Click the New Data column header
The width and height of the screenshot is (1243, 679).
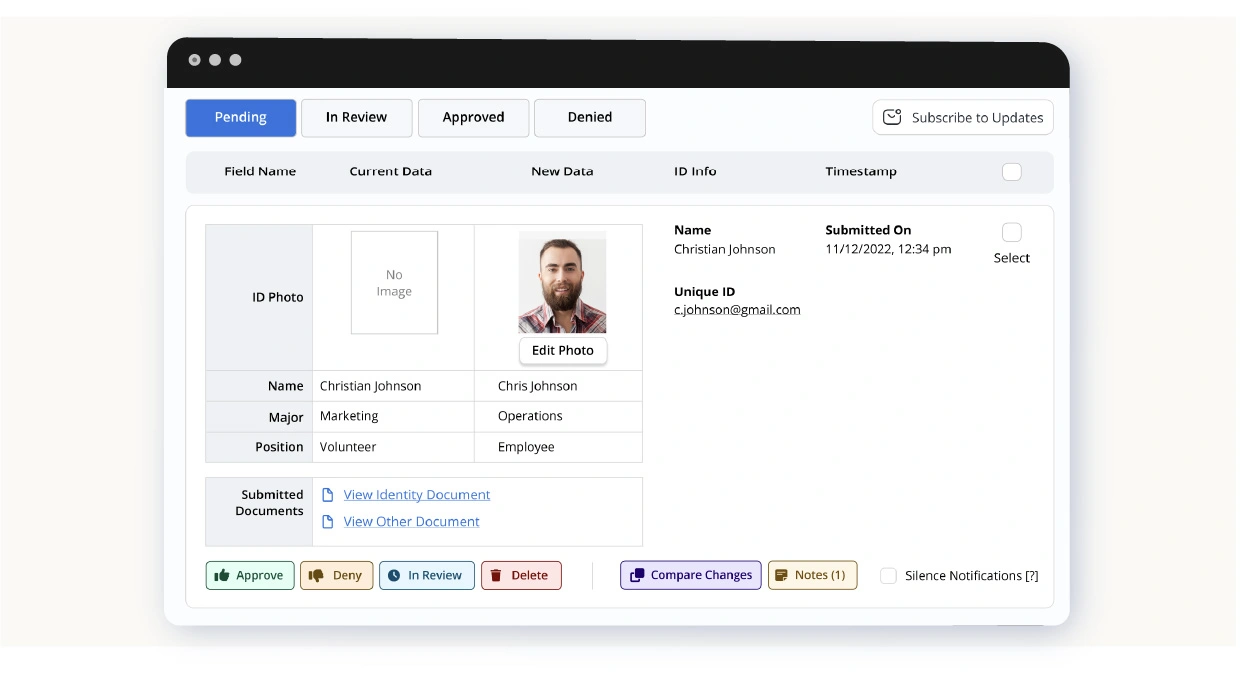tap(562, 172)
